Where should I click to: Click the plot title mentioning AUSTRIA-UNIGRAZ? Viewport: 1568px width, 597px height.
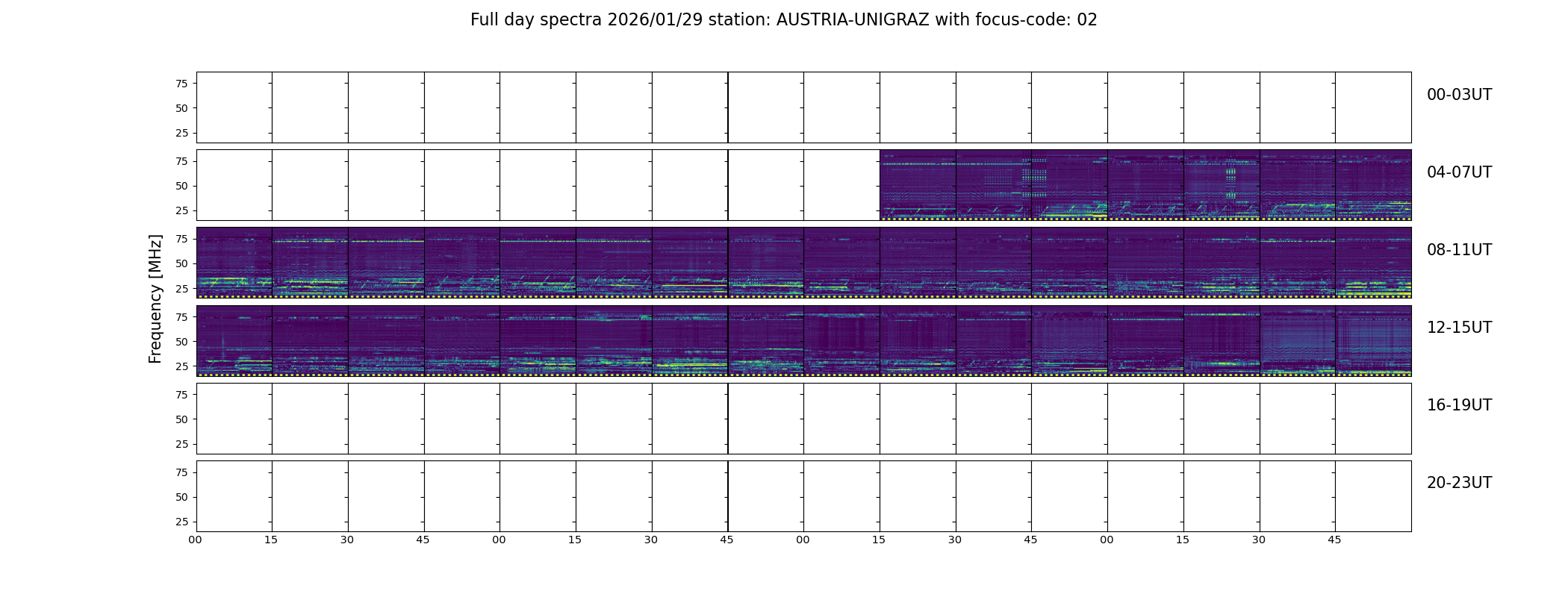click(x=783, y=20)
